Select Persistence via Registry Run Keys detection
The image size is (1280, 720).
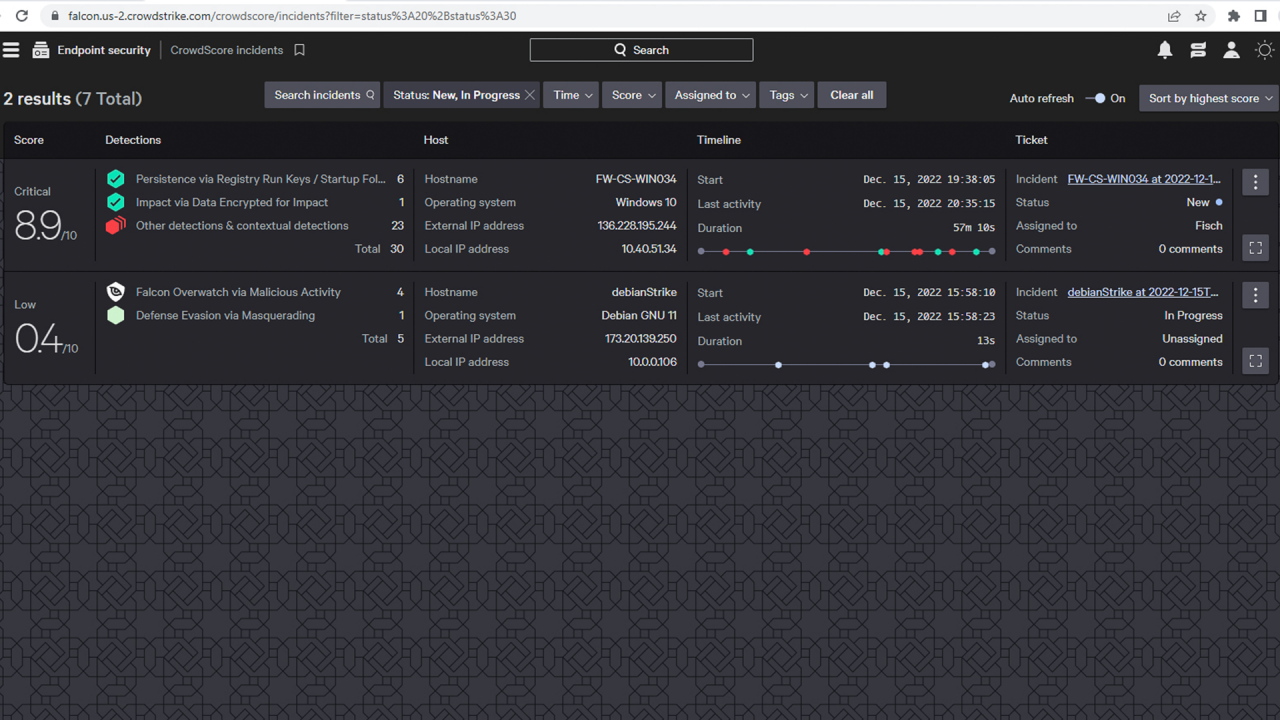coord(261,179)
